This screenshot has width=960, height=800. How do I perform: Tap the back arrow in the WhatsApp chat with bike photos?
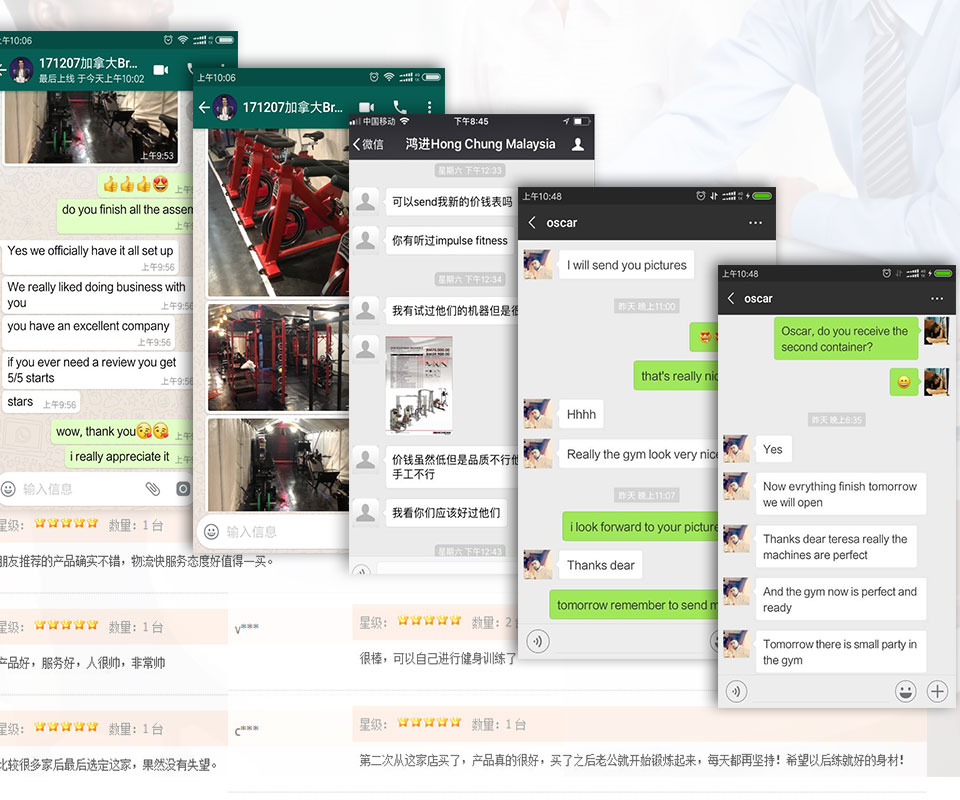[x=204, y=107]
